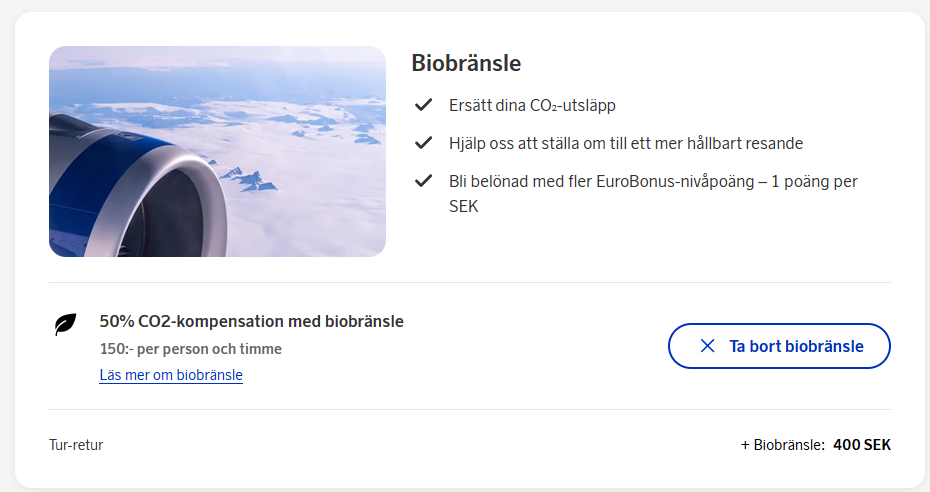The height and width of the screenshot is (492, 930).
Task: Click the checkmark beside "Bli belönad med fler"
Action: 423,181
